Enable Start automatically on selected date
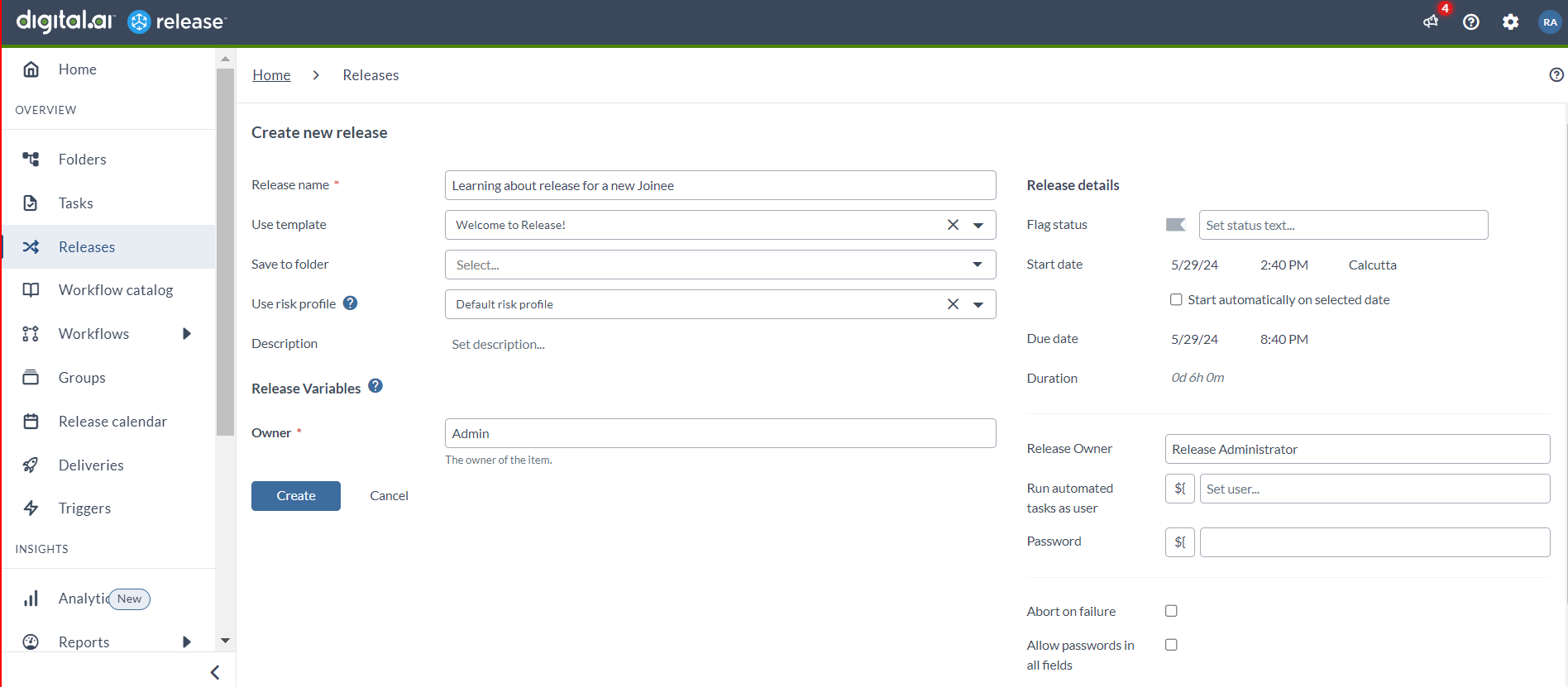 coord(1176,299)
